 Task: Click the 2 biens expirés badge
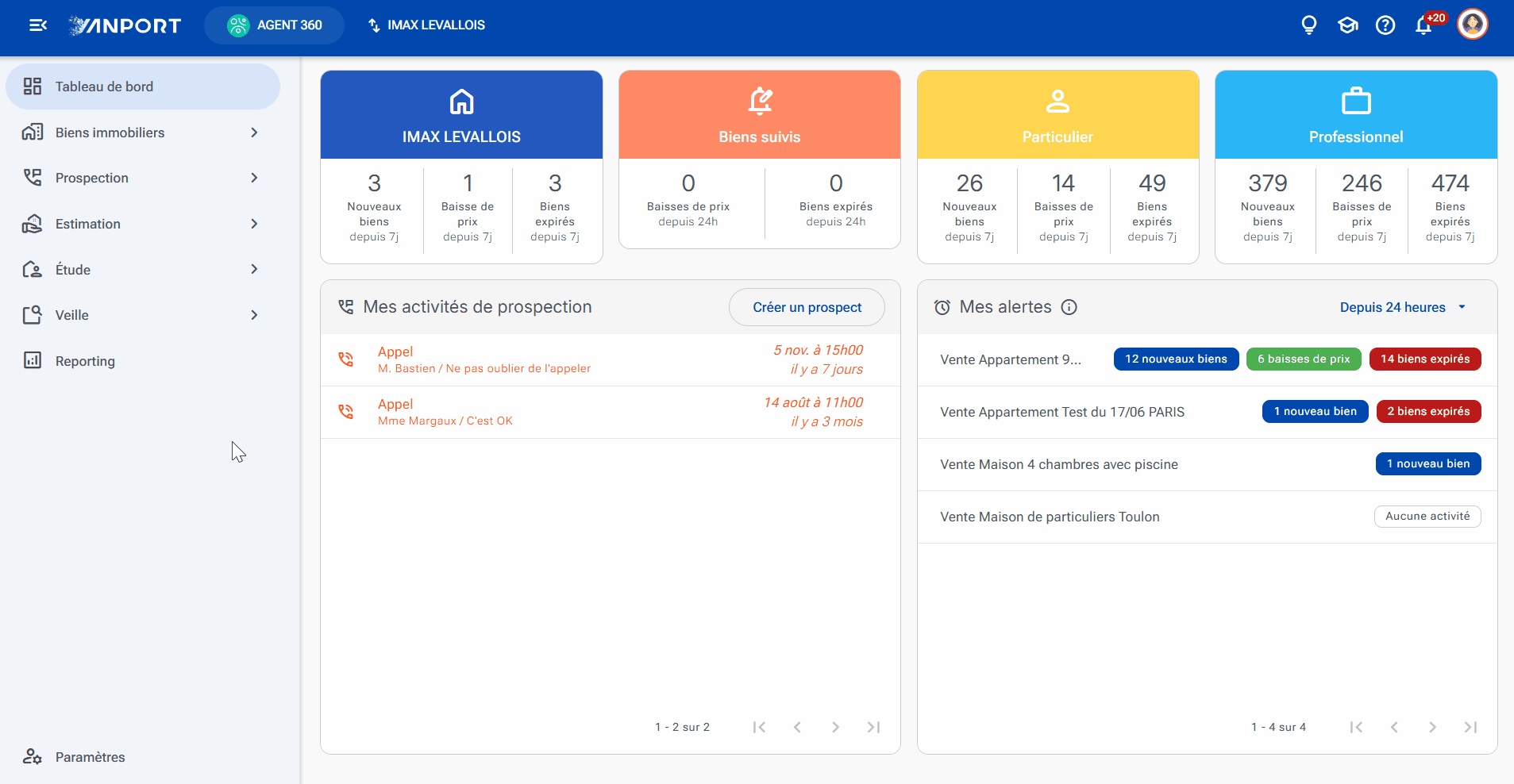coord(1428,411)
